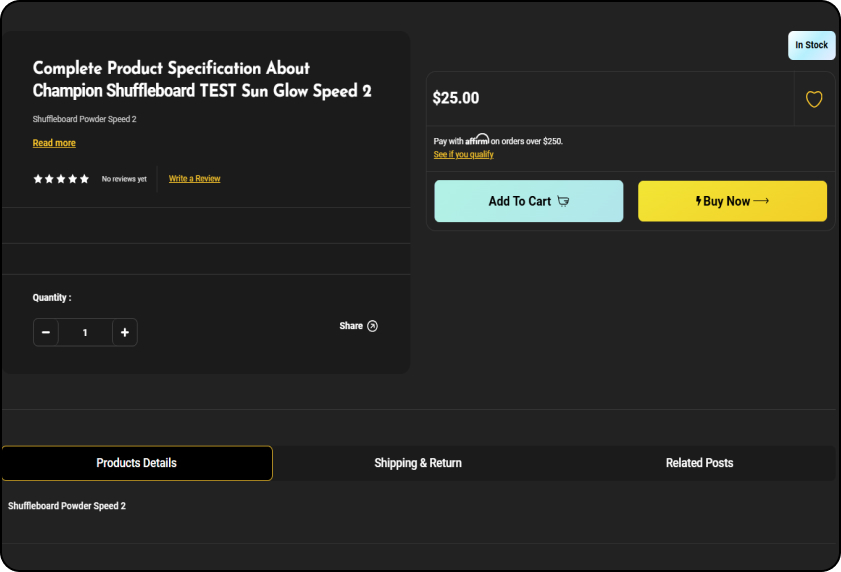This screenshot has height=572, width=841.
Task: Click the quantity value field
Action: pyautogui.click(x=85, y=332)
